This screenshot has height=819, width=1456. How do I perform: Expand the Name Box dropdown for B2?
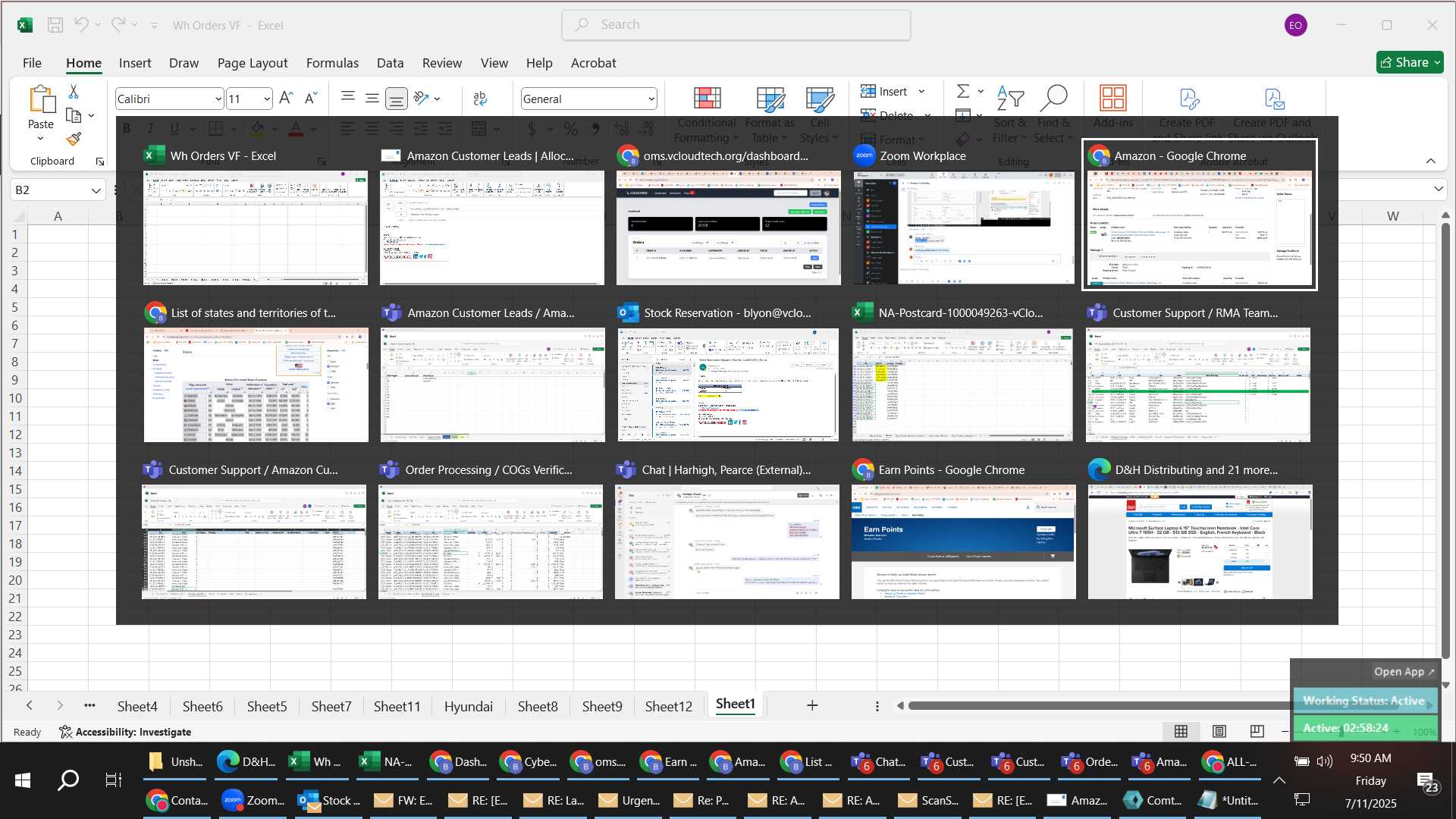pos(96,190)
